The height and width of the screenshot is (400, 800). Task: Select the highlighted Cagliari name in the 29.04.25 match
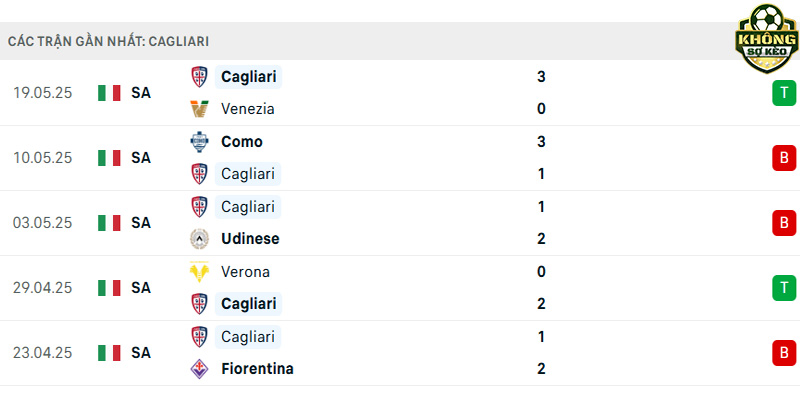click(x=248, y=304)
